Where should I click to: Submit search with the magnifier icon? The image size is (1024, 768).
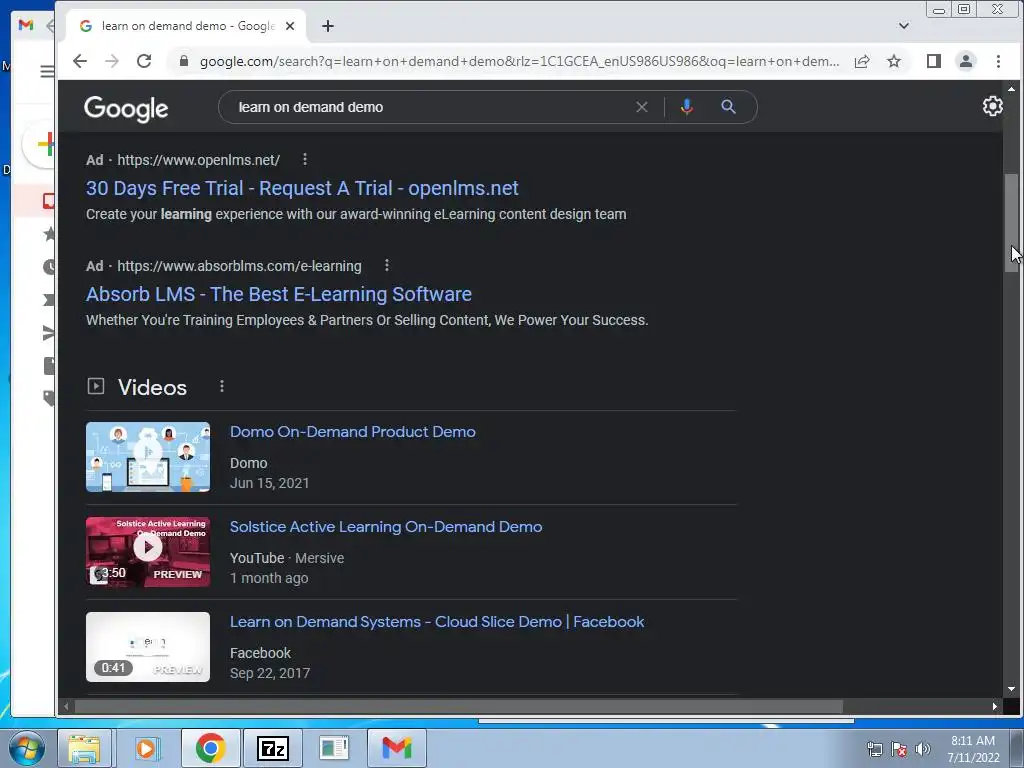point(728,107)
